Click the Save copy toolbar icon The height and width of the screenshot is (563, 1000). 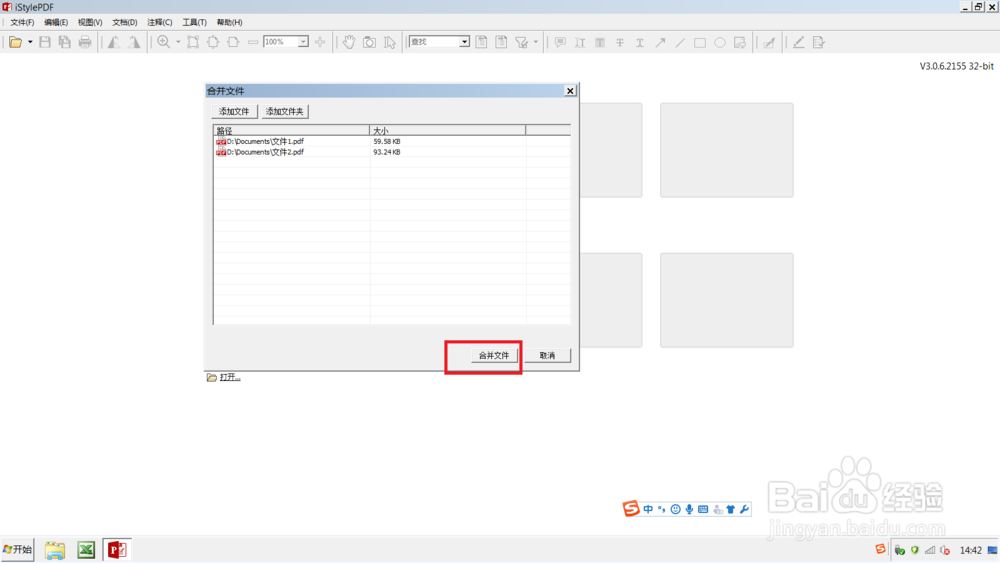pyautogui.click(x=64, y=42)
